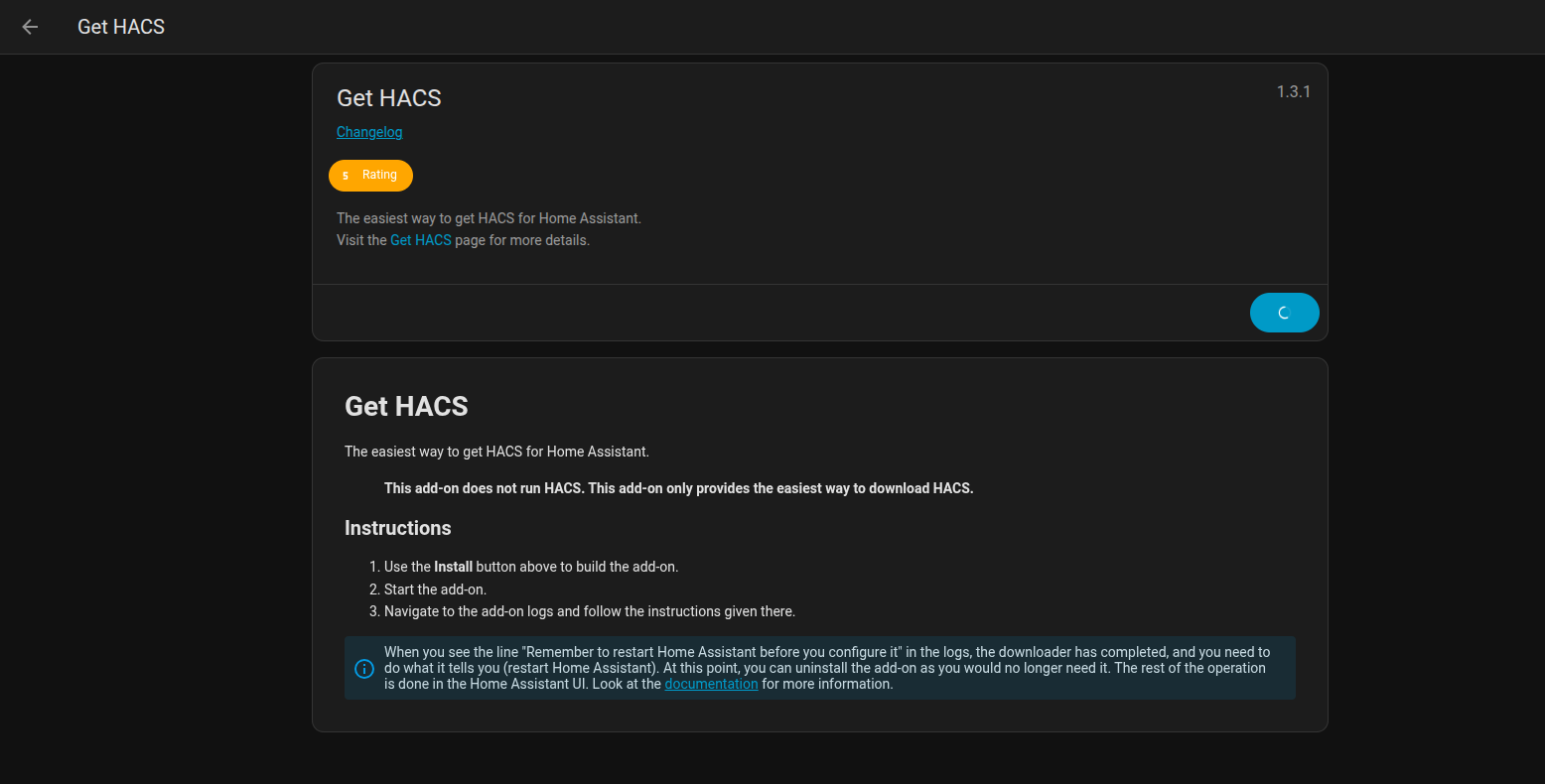This screenshot has width=1545, height=784.
Task: Go back using the header arrow
Action: coord(30,27)
